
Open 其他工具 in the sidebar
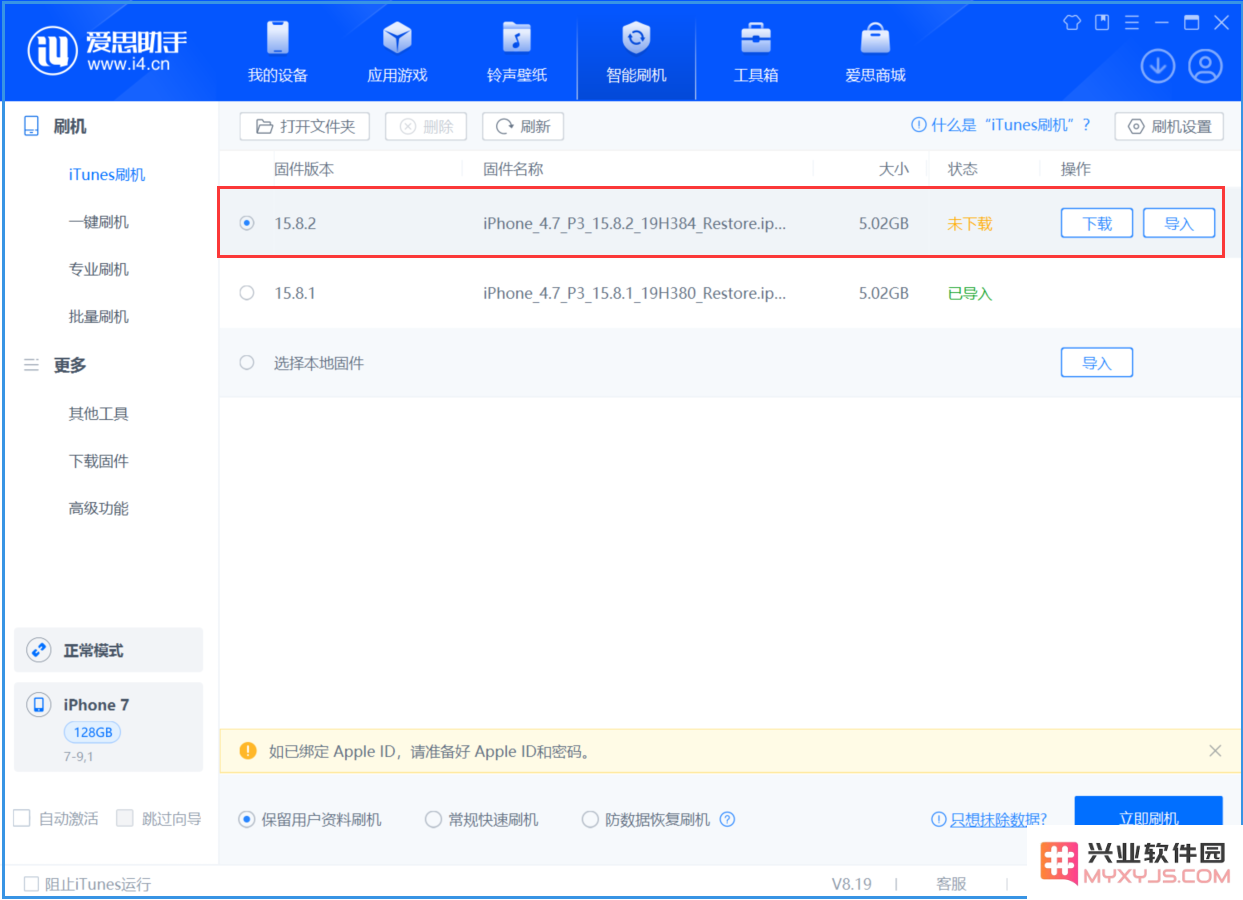click(98, 414)
